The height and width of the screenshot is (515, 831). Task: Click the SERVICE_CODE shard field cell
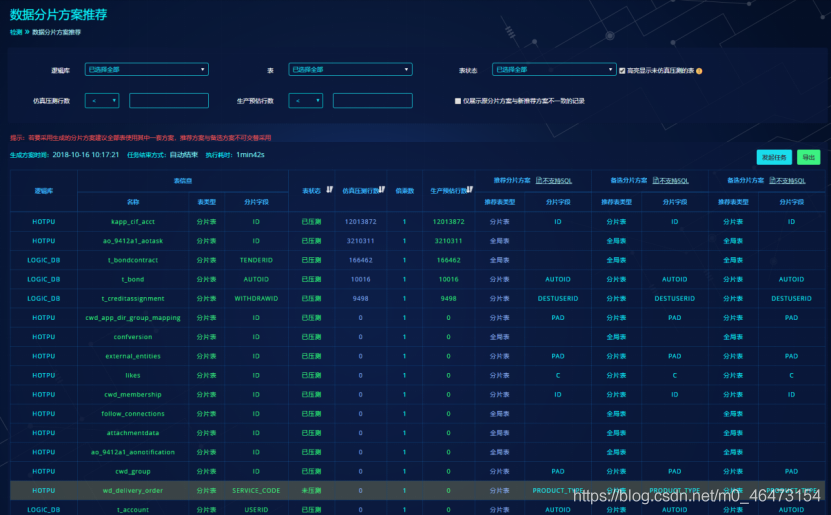coord(256,491)
